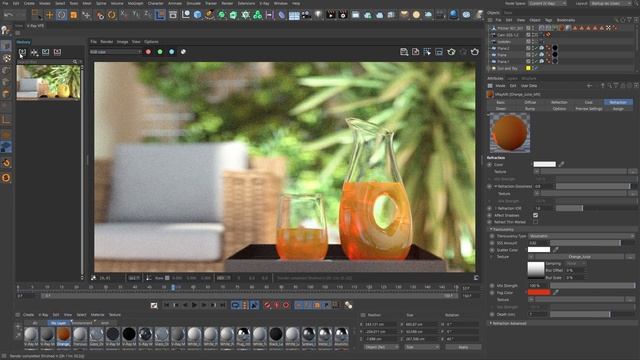Image resolution: width=640 pixels, height=360 pixels.
Task: Add a Cube primitive object
Action: click(x=198, y=15)
